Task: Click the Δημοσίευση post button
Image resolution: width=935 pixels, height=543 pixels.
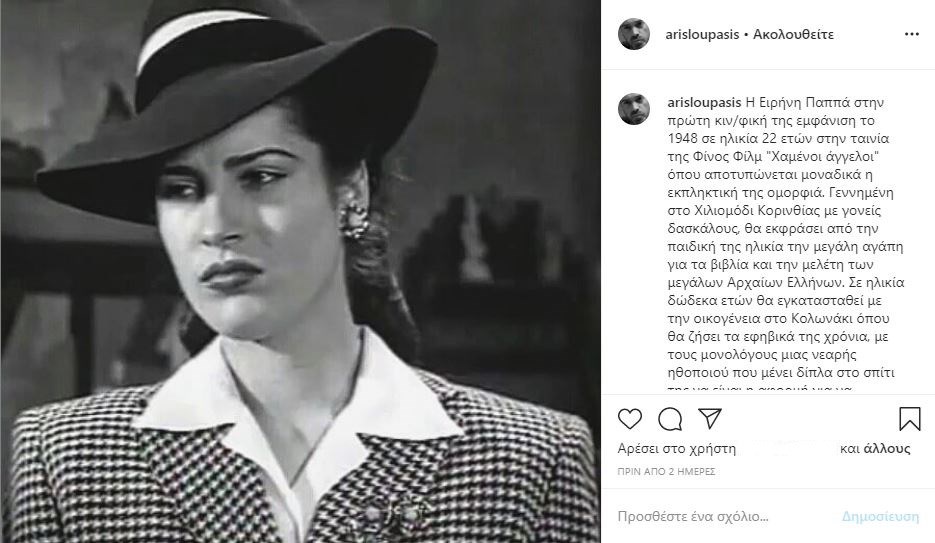Action: tap(880, 516)
